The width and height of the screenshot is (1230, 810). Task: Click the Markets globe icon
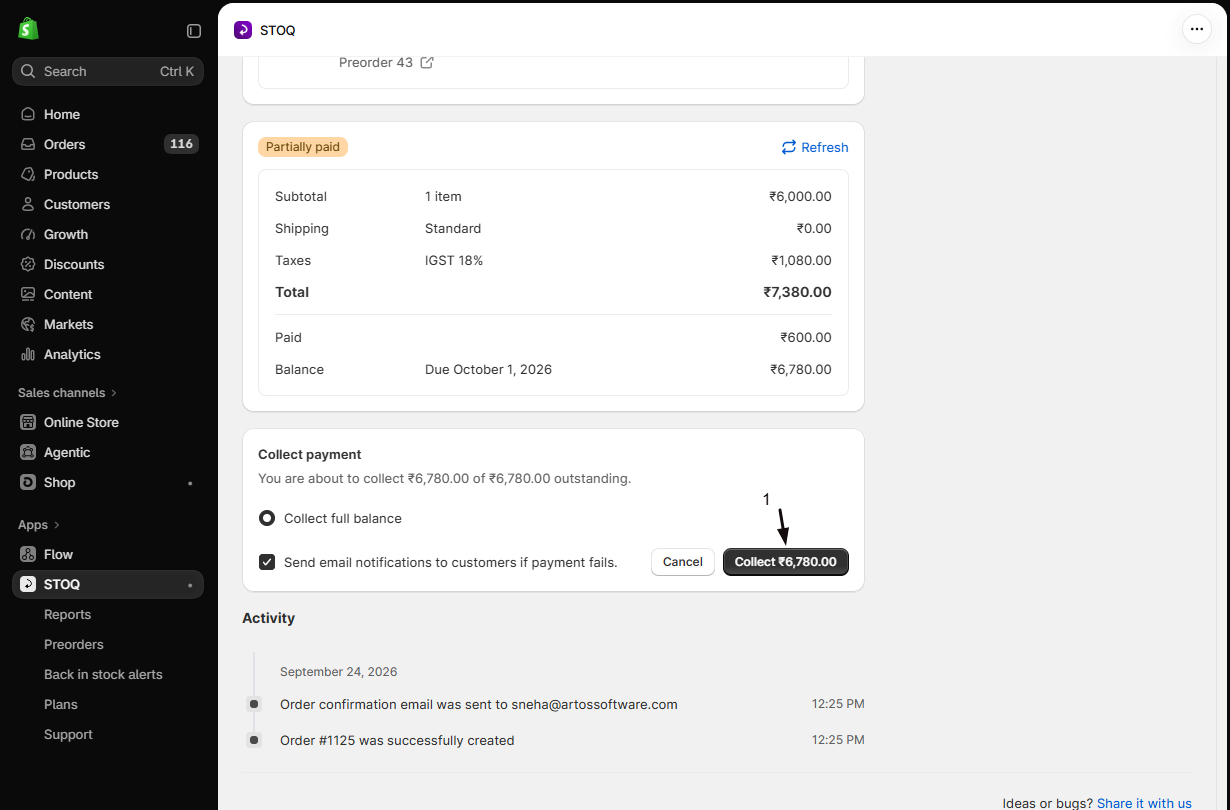28,324
